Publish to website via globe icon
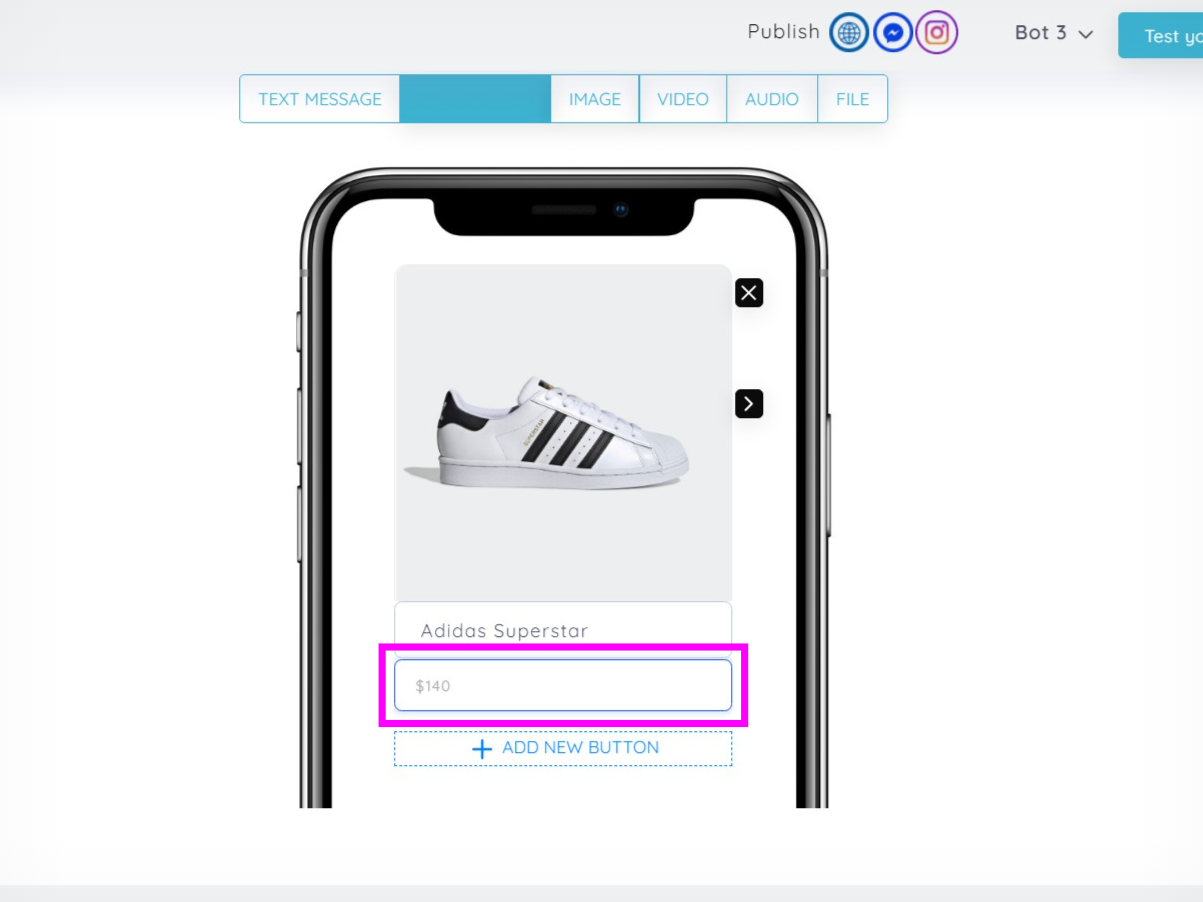This screenshot has width=1203, height=902. coord(849,33)
